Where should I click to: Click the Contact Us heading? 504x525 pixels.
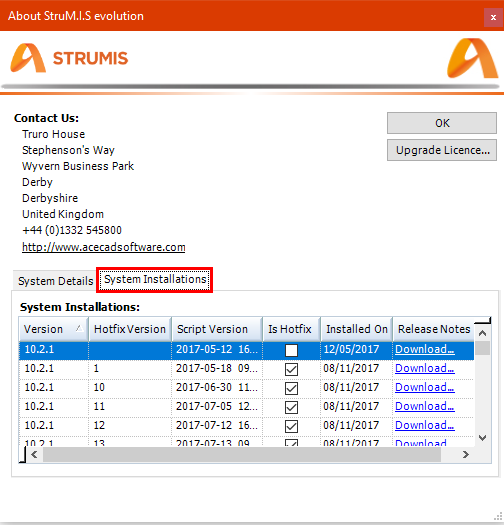click(x=46, y=118)
